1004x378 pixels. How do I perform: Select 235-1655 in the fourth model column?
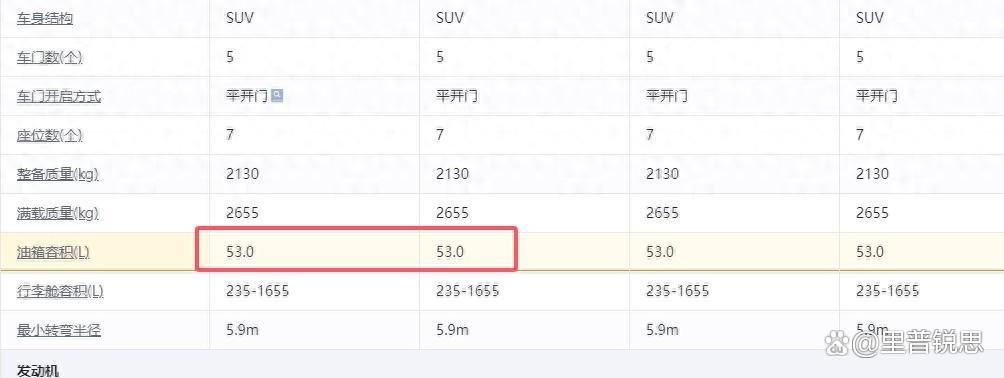(x=887, y=291)
